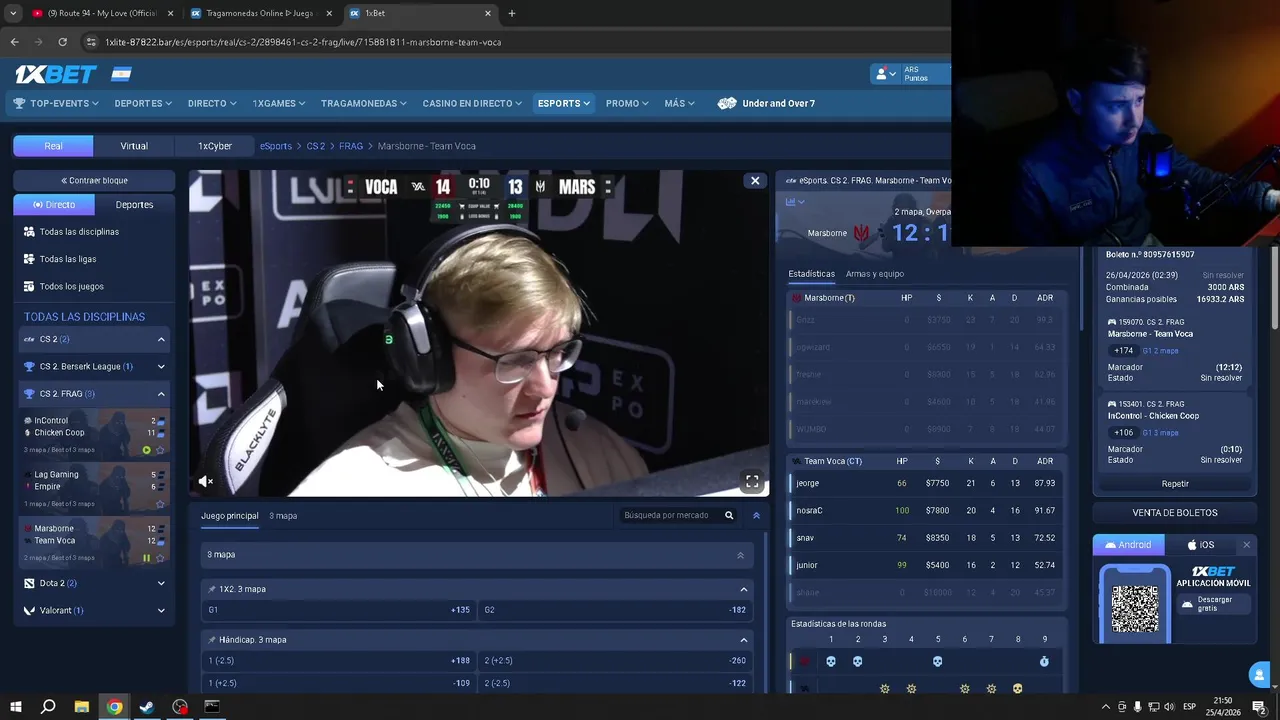Open the TRAGAMONEDAS dropdown menu
The height and width of the screenshot is (720, 1280).
coord(363,103)
